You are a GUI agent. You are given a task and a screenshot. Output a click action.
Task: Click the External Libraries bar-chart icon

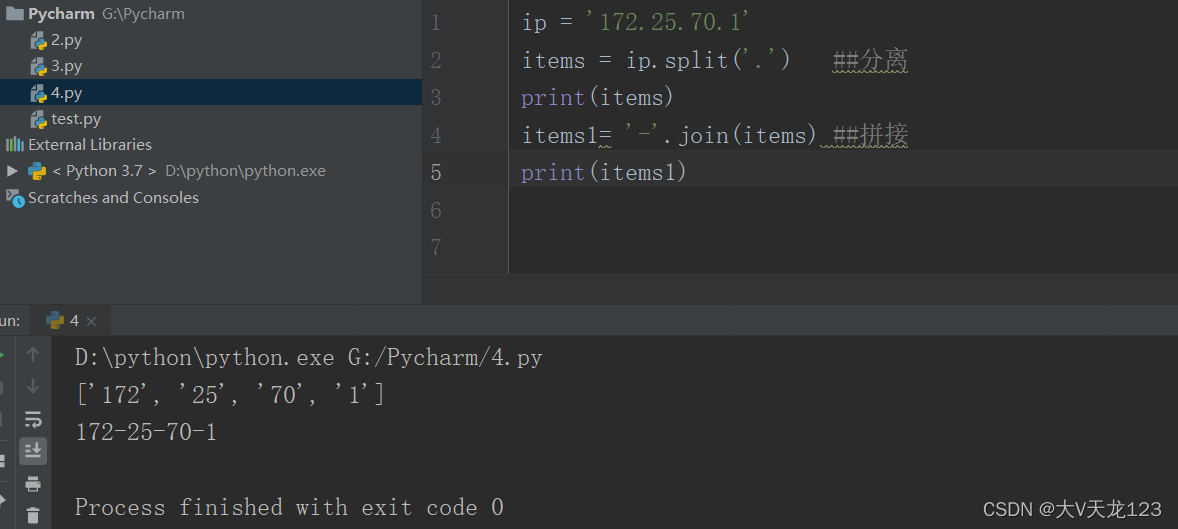point(14,144)
